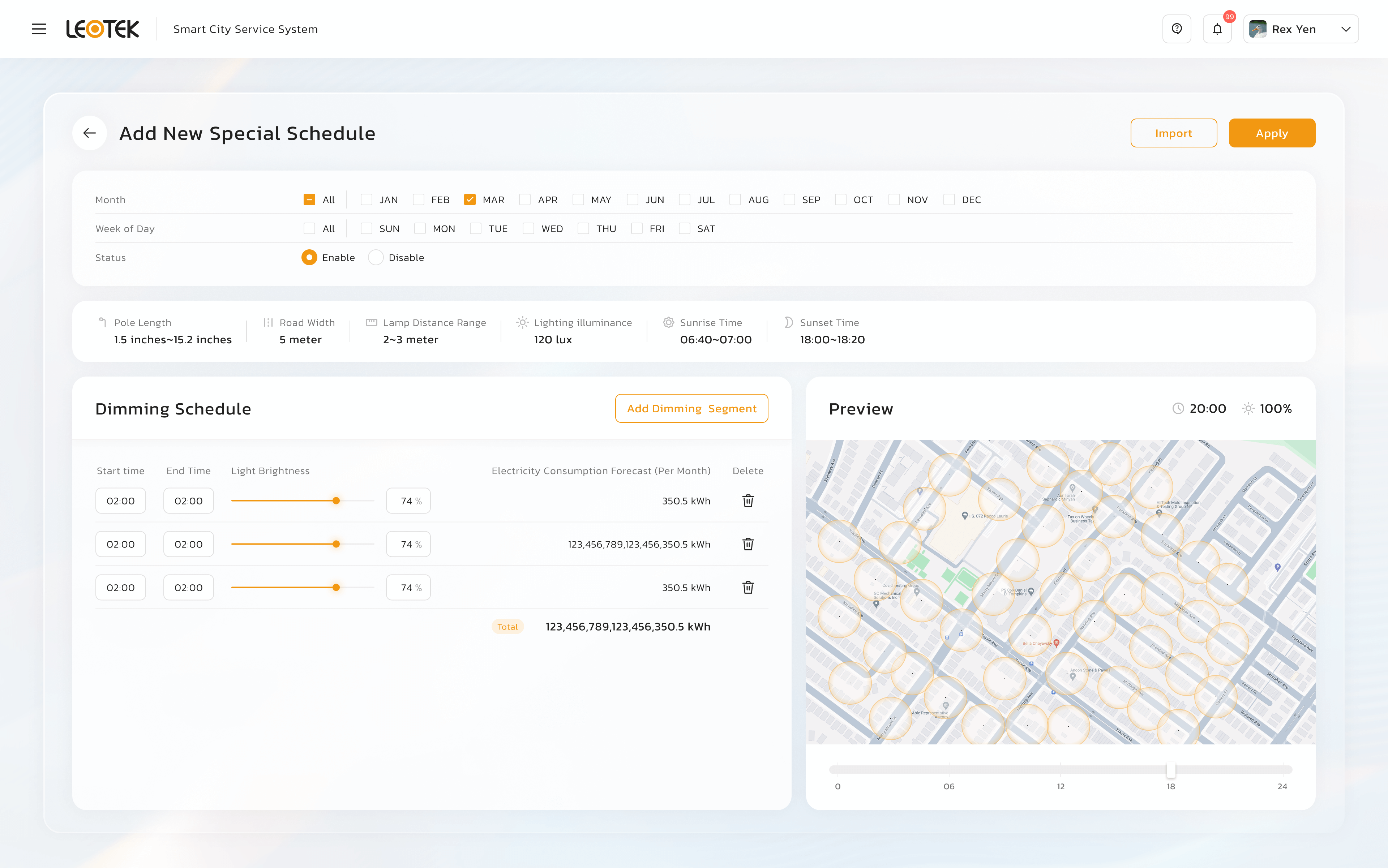Viewport: 1388px width, 868px height.
Task: Click the Road Width icon
Action: coord(267,322)
